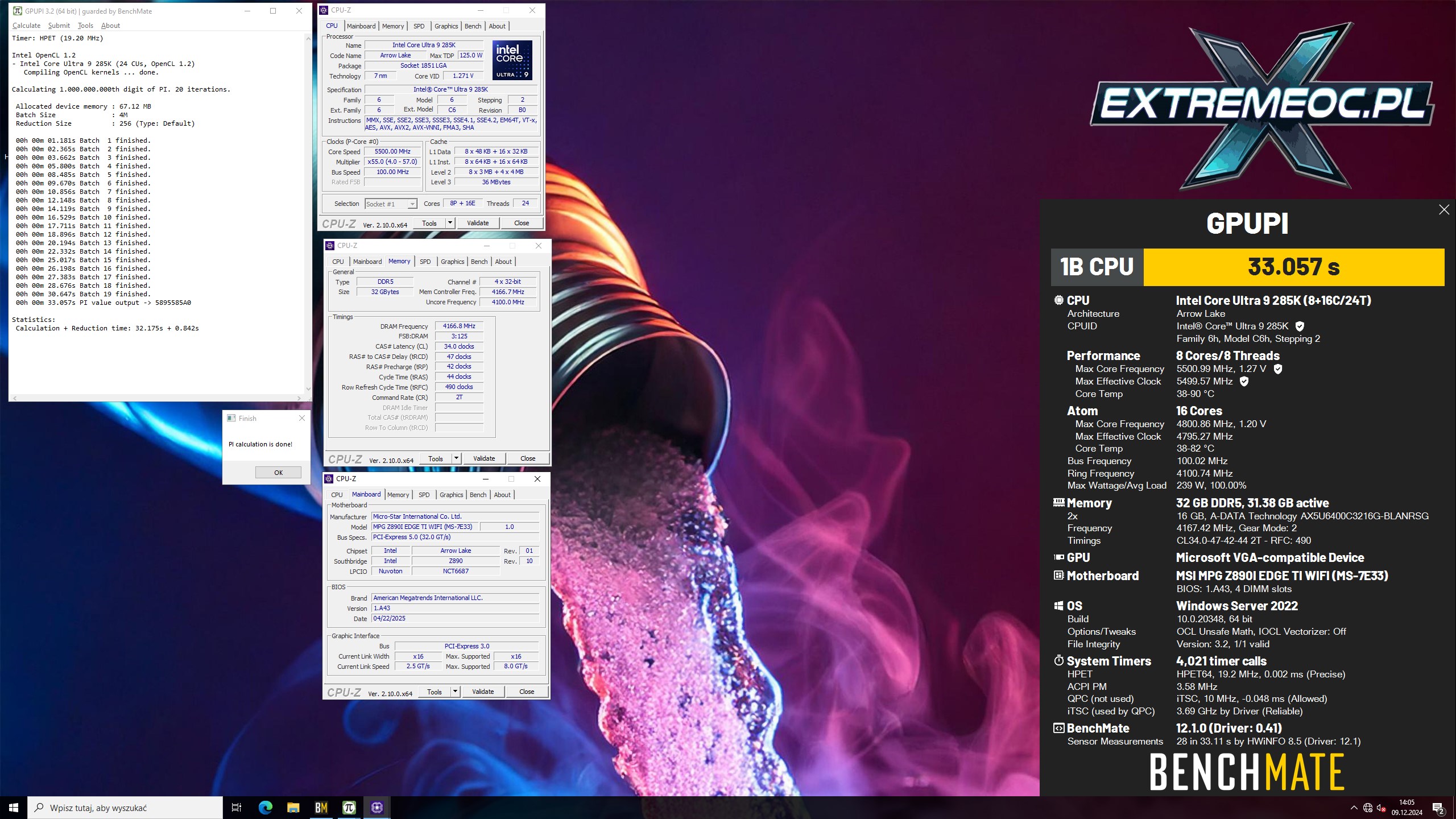Screen dimensions: 1456x819
Task: Click the Motherboard icon in BenchMate panel
Action: [x=1058, y=576]
